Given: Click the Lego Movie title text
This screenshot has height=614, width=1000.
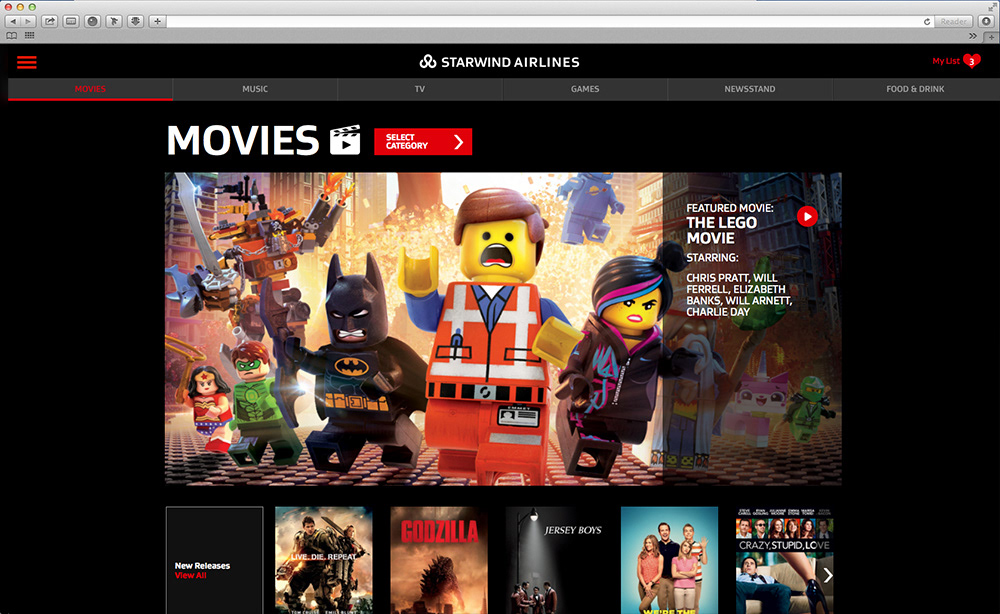Looking at the screenshot, I should pos(721,230).
